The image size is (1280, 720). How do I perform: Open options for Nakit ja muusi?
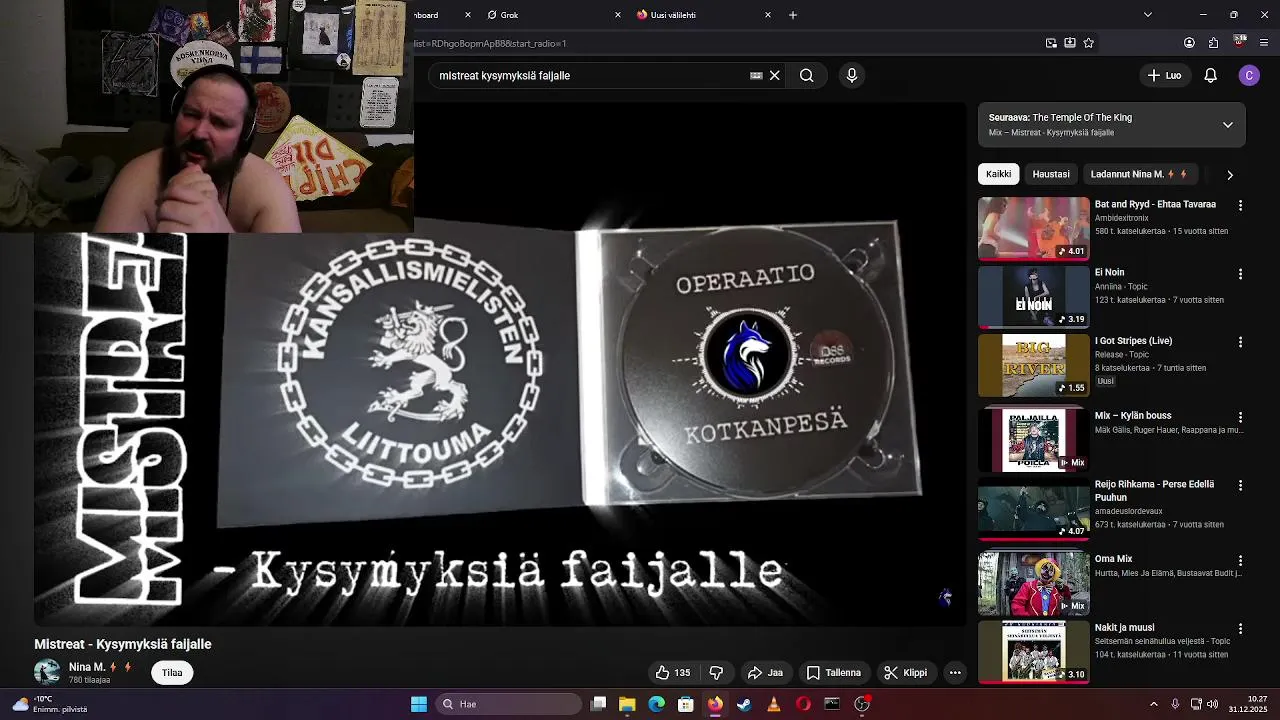(1240, 629)
